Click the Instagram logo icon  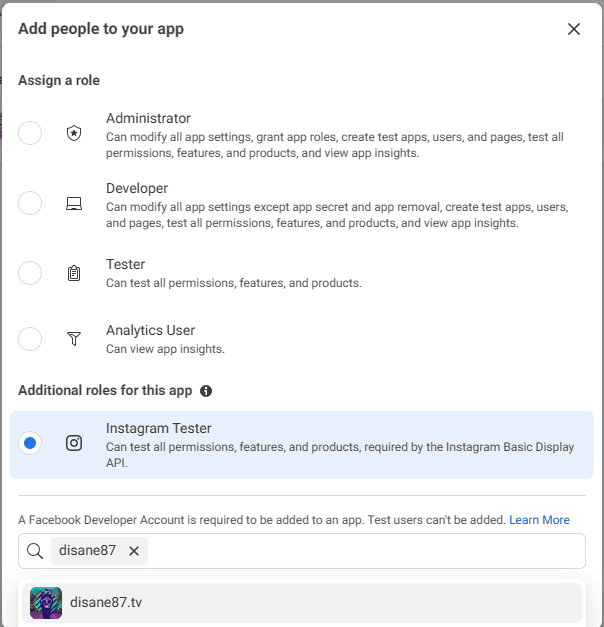point(74,443)
